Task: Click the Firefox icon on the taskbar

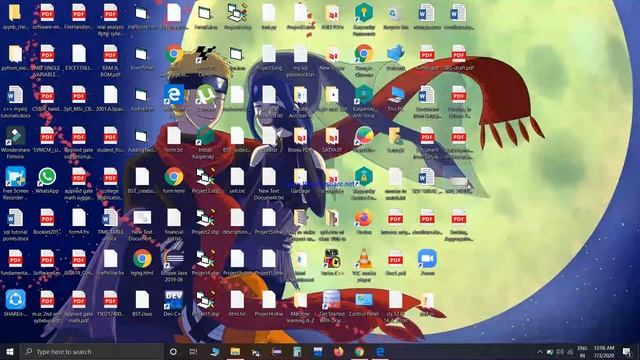Action: tap(338, 351)
